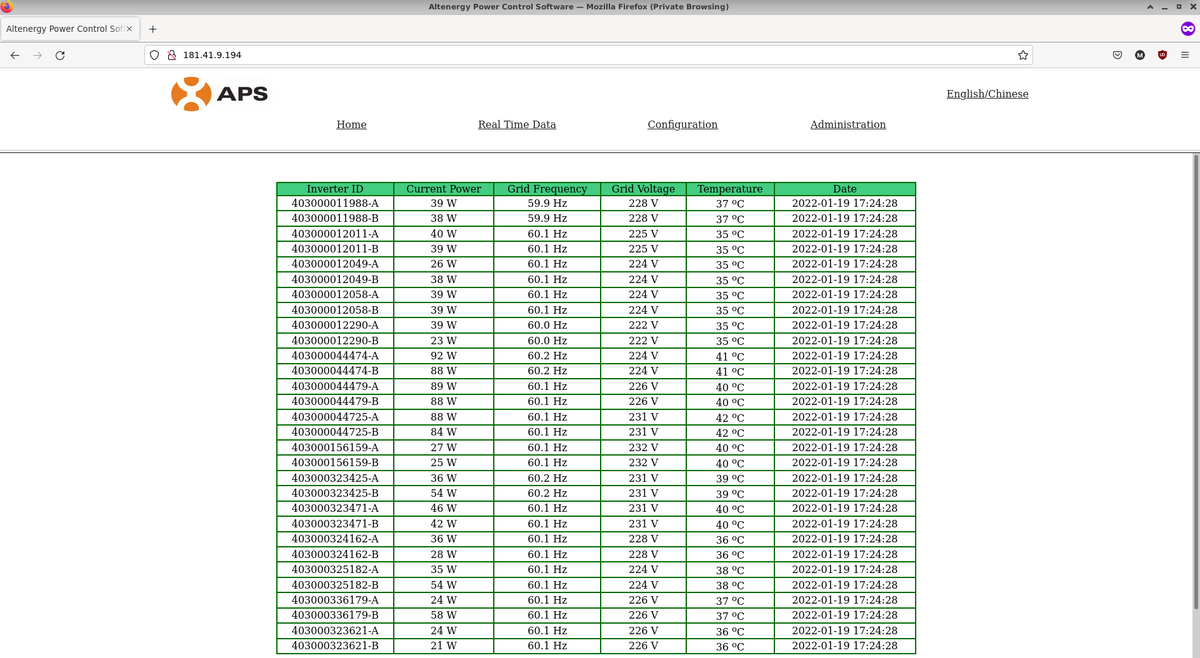Open the Pocket save icon

pyautogui.click(x=1117, y=55)
